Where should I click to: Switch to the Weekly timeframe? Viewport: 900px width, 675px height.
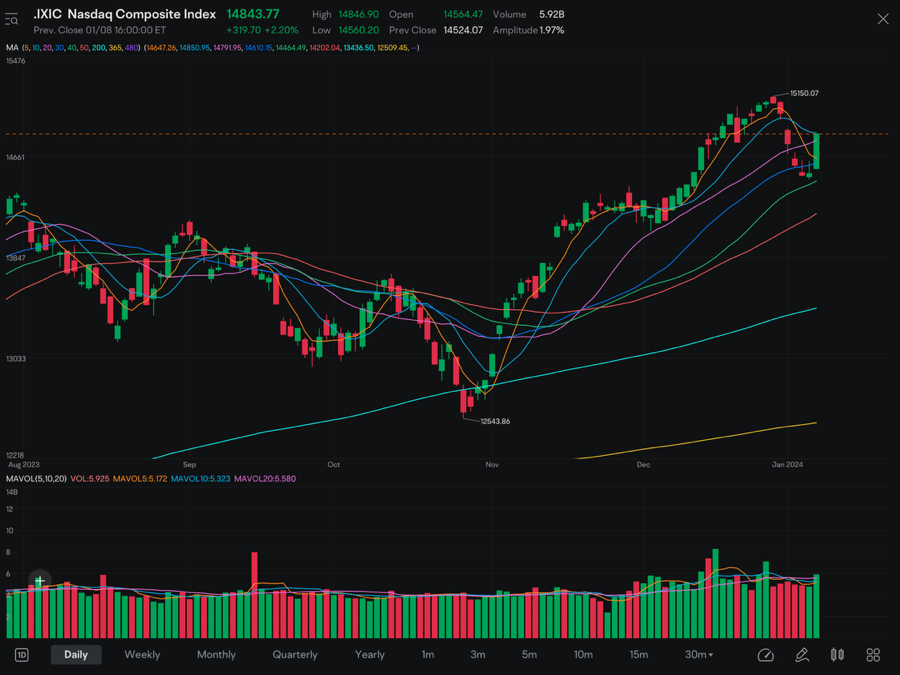tap(142, 655)
